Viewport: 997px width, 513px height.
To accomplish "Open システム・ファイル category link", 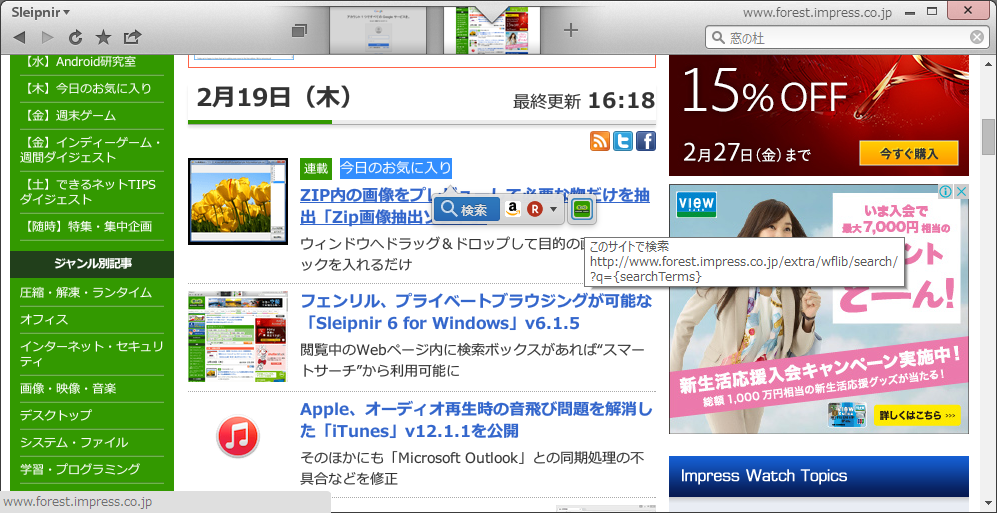I will coord(74,442).
